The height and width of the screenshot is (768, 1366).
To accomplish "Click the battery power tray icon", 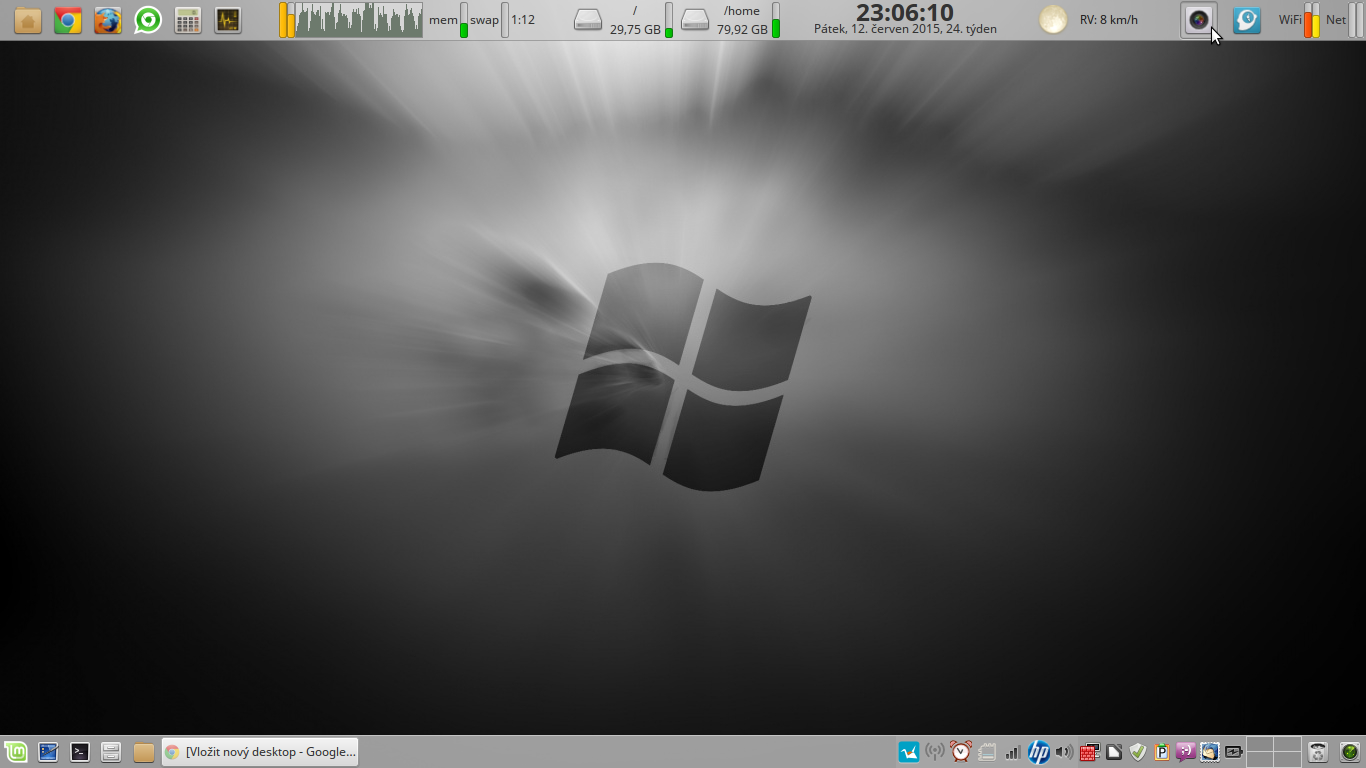I will click(x=1234, y=752).
